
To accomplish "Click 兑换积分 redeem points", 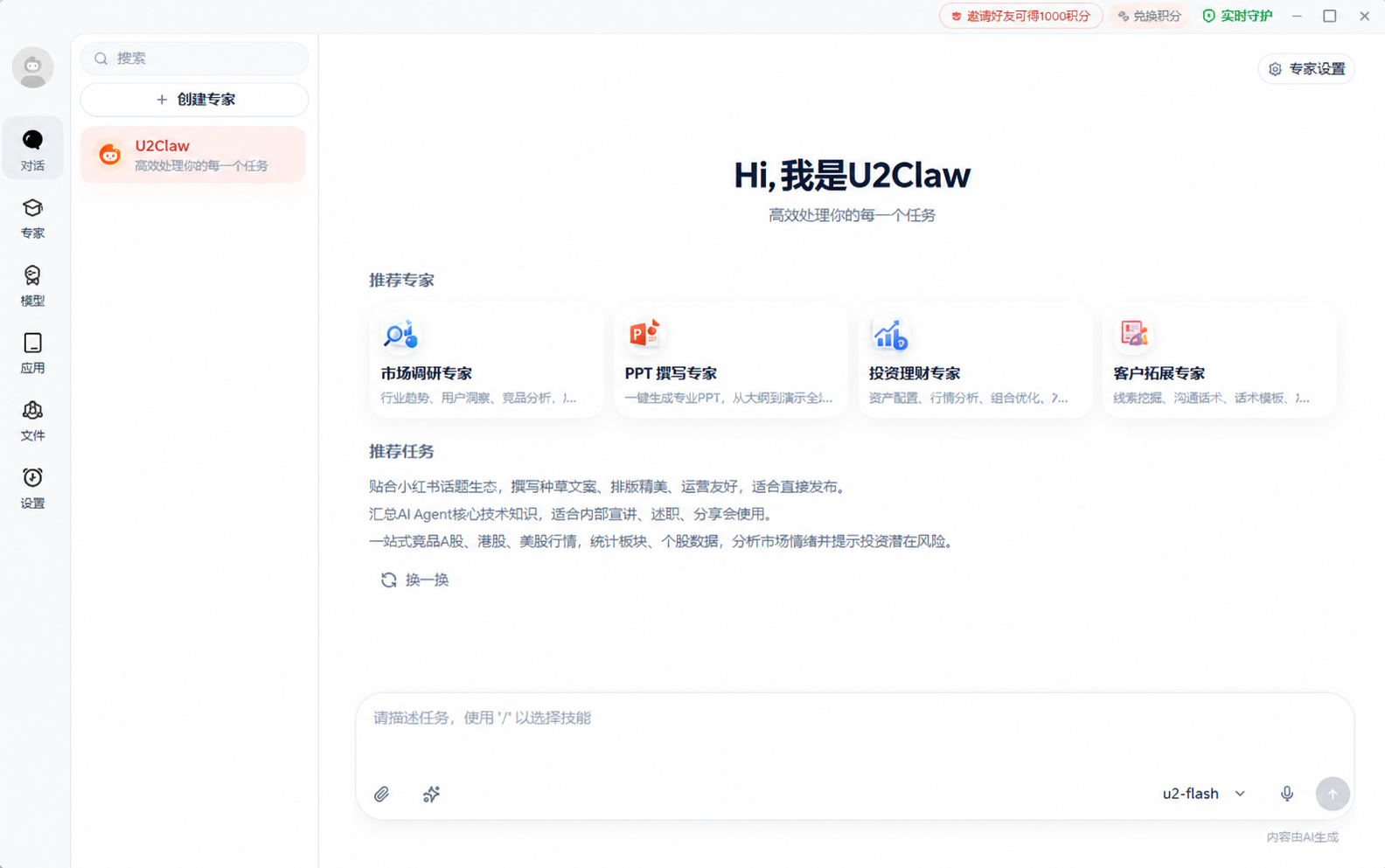I will tap(1149, 16).
